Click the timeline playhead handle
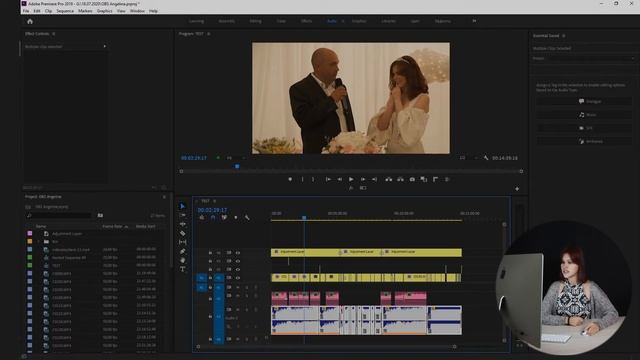The width and height of the screenshot is (640, 360). [x=304, y=218]
